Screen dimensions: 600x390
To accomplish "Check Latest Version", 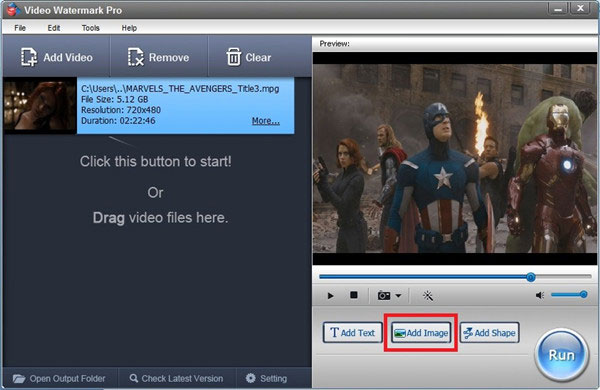I will click(176, 379).
